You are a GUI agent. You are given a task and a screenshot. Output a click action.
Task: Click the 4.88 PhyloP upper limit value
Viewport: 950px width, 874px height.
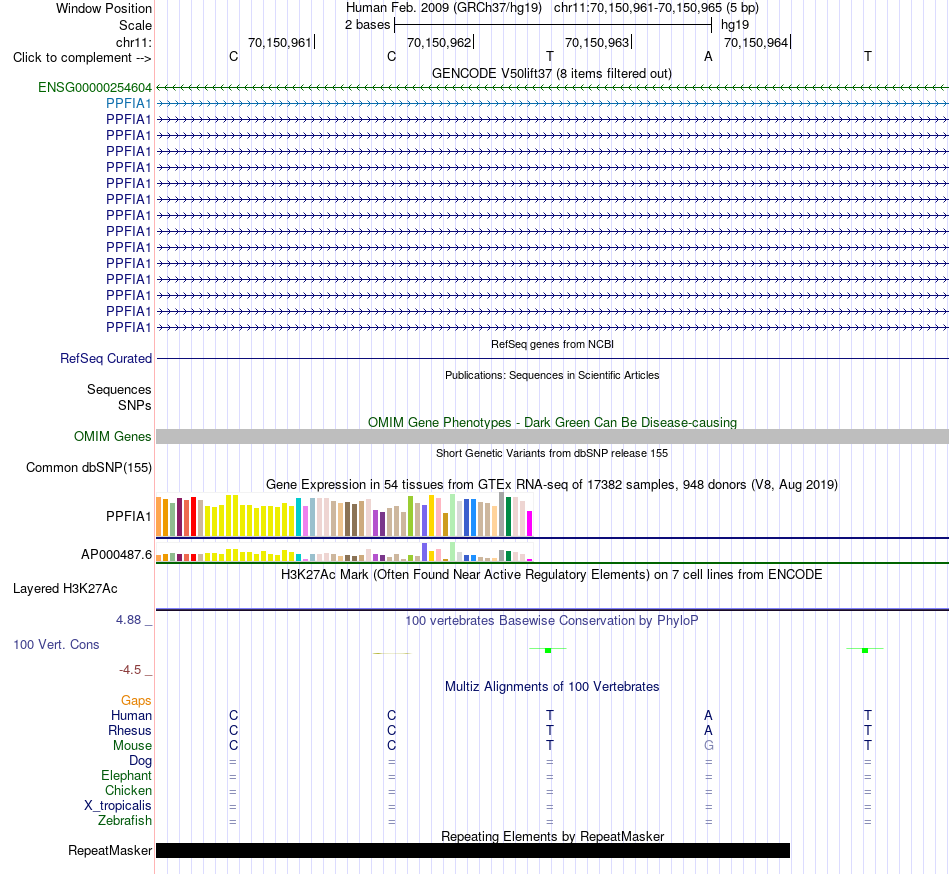(x=128, y=620)
